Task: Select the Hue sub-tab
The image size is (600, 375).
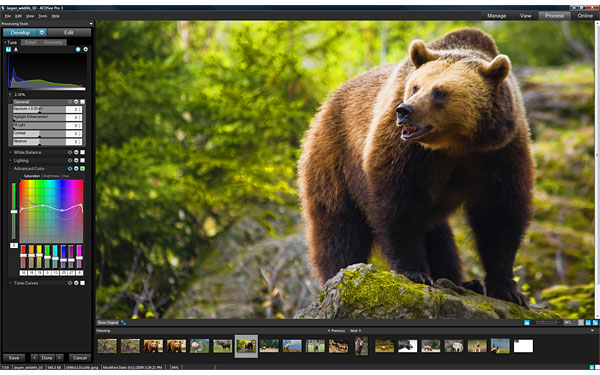Action: (66, 176)
